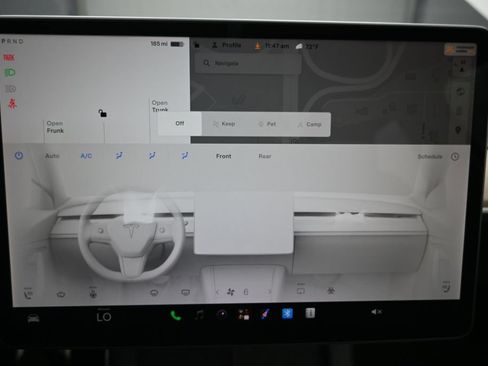Toggle the air recirculation icon

coord(300,290)
